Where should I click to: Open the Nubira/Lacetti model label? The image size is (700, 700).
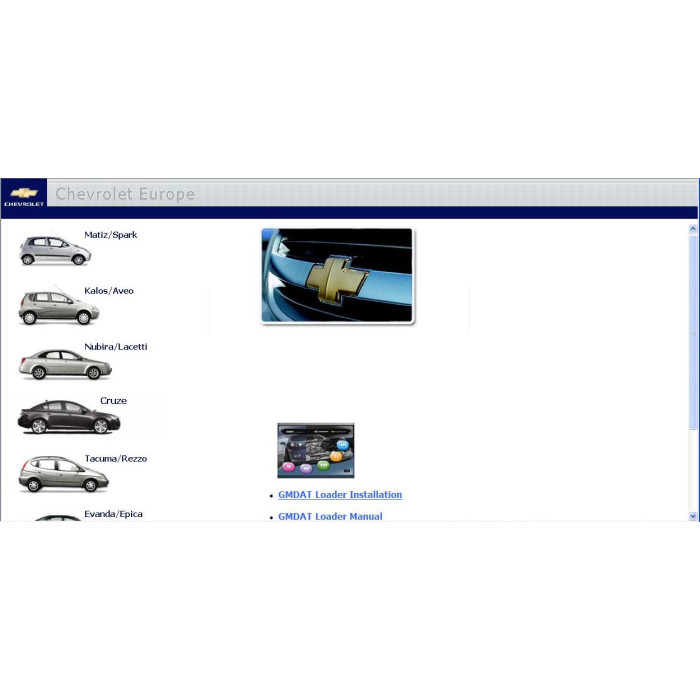tap(116, 346)
